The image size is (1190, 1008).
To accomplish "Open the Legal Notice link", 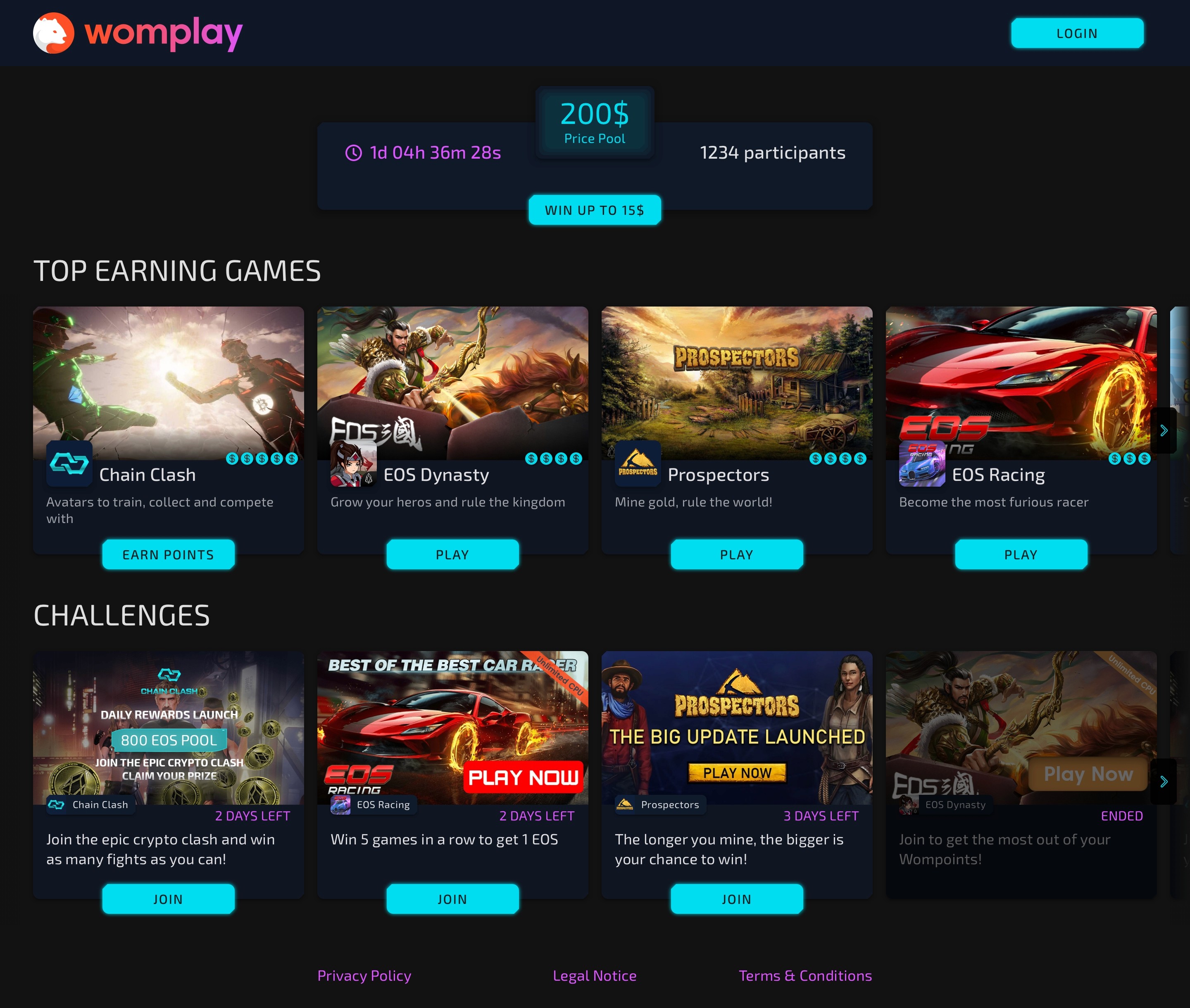I will [x=595, y=975].
